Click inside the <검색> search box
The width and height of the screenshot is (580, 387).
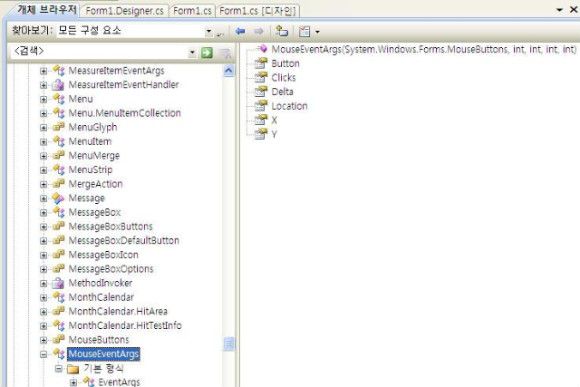click(99, 51)
